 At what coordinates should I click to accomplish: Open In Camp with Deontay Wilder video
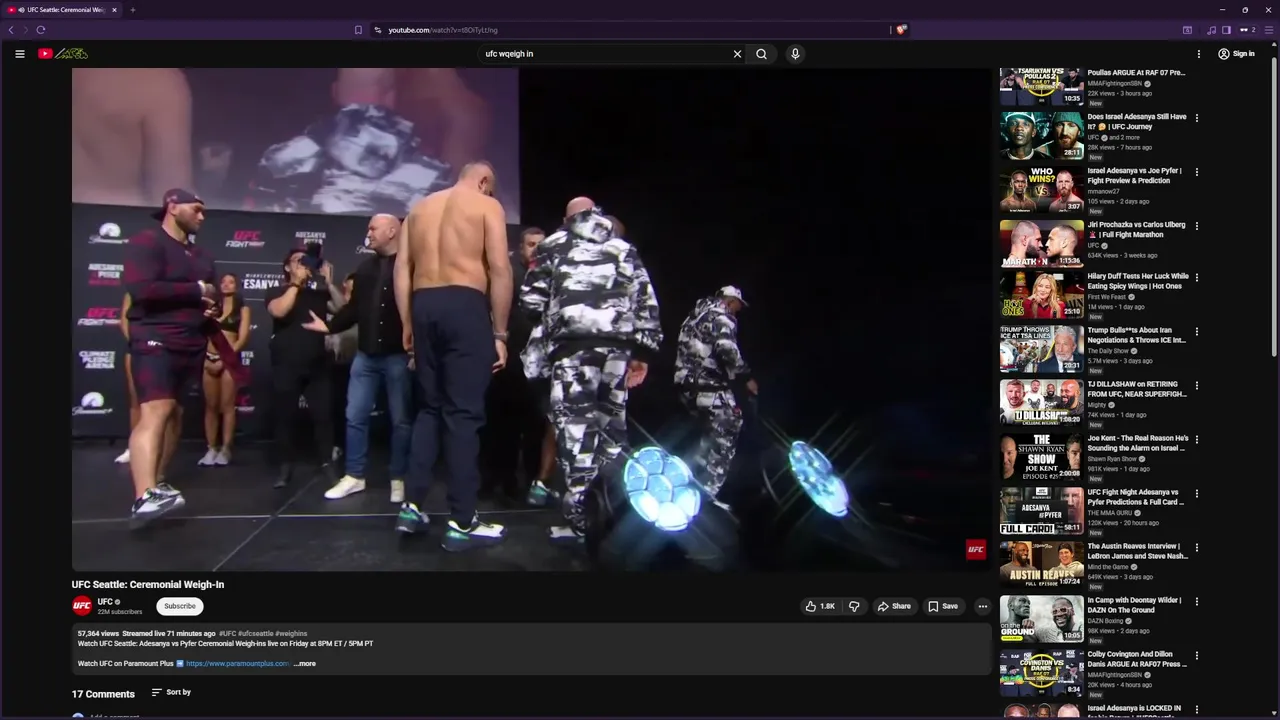tap(1134, 605)
